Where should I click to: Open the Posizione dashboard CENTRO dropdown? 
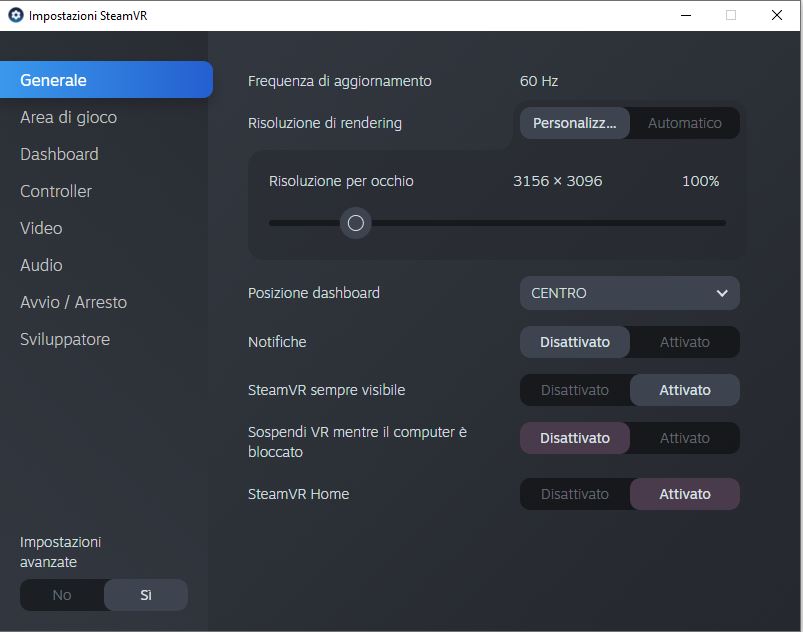coord(629,293)
